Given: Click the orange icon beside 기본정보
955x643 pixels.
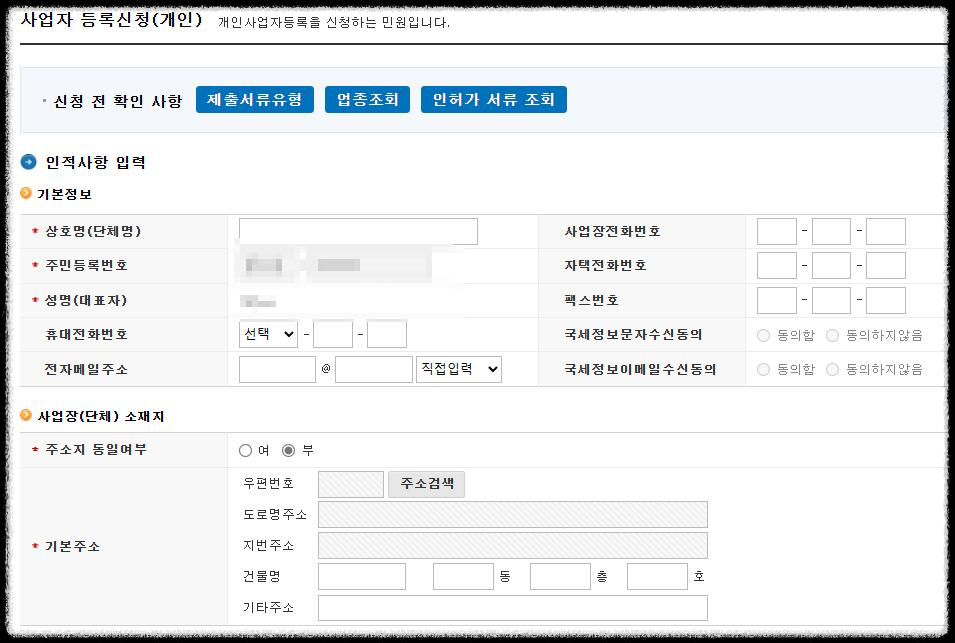Looking at the screenshot, I should tap(26, 193).
